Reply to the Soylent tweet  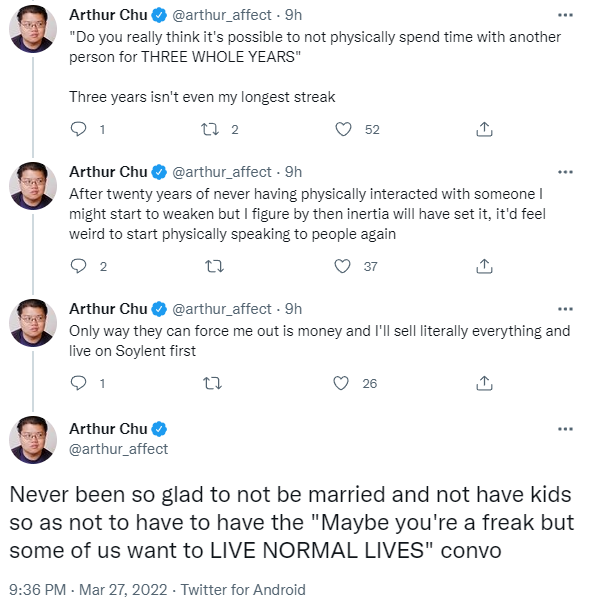(78, 383)
